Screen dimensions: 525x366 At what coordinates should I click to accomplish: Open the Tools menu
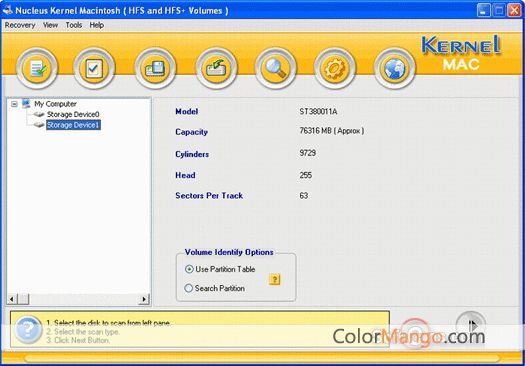(x=74, y=25)
